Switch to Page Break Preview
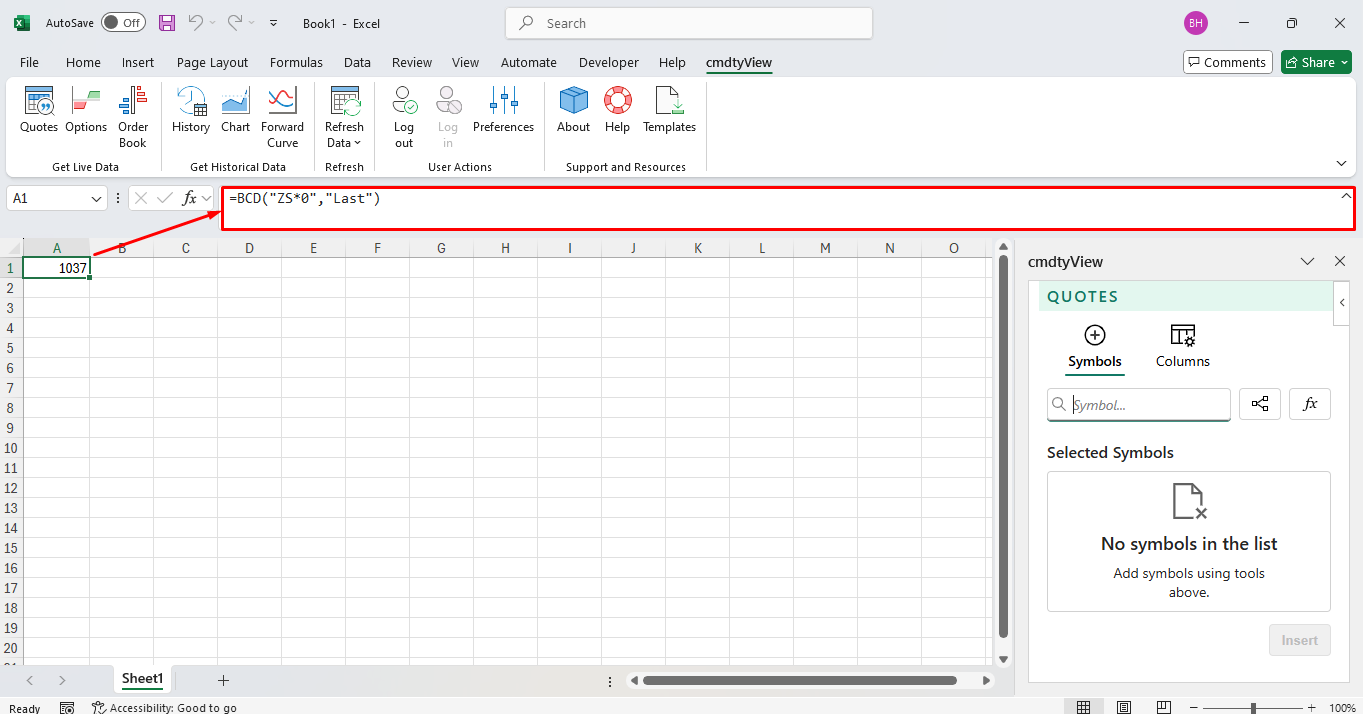Viewport: 1363px width, 714px height. coord(1165,707)
